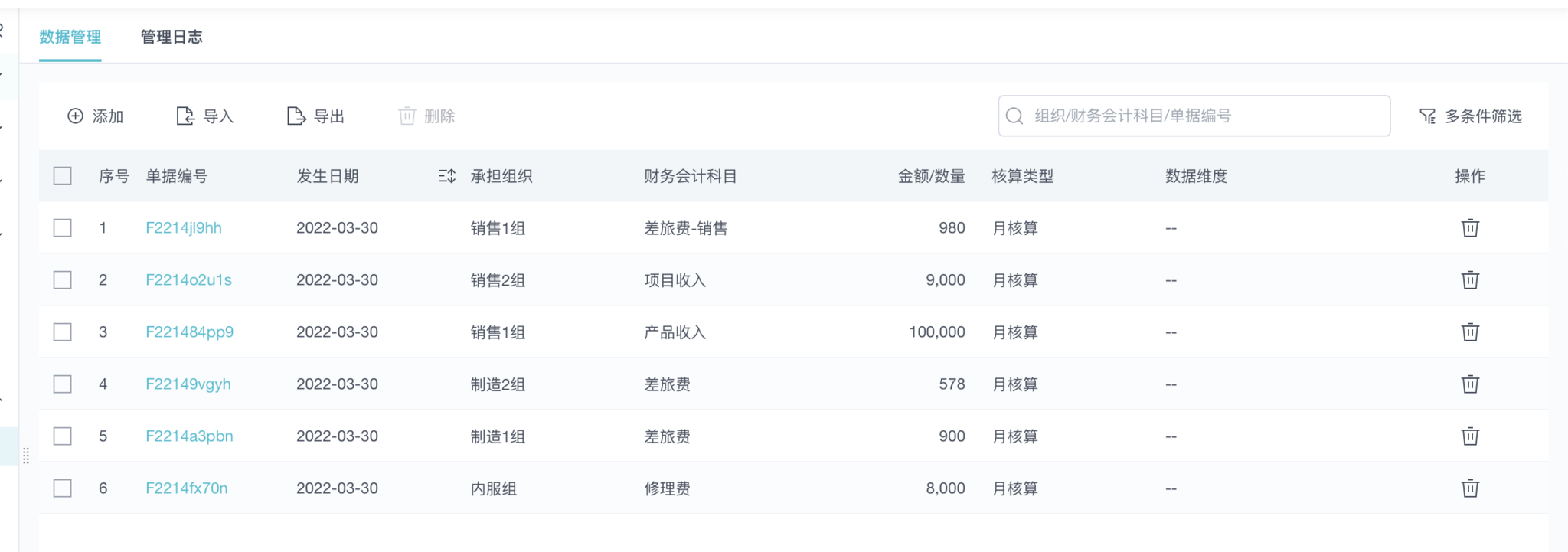
Task: Click the add (添加) plus icon
Action: (75, 116)
